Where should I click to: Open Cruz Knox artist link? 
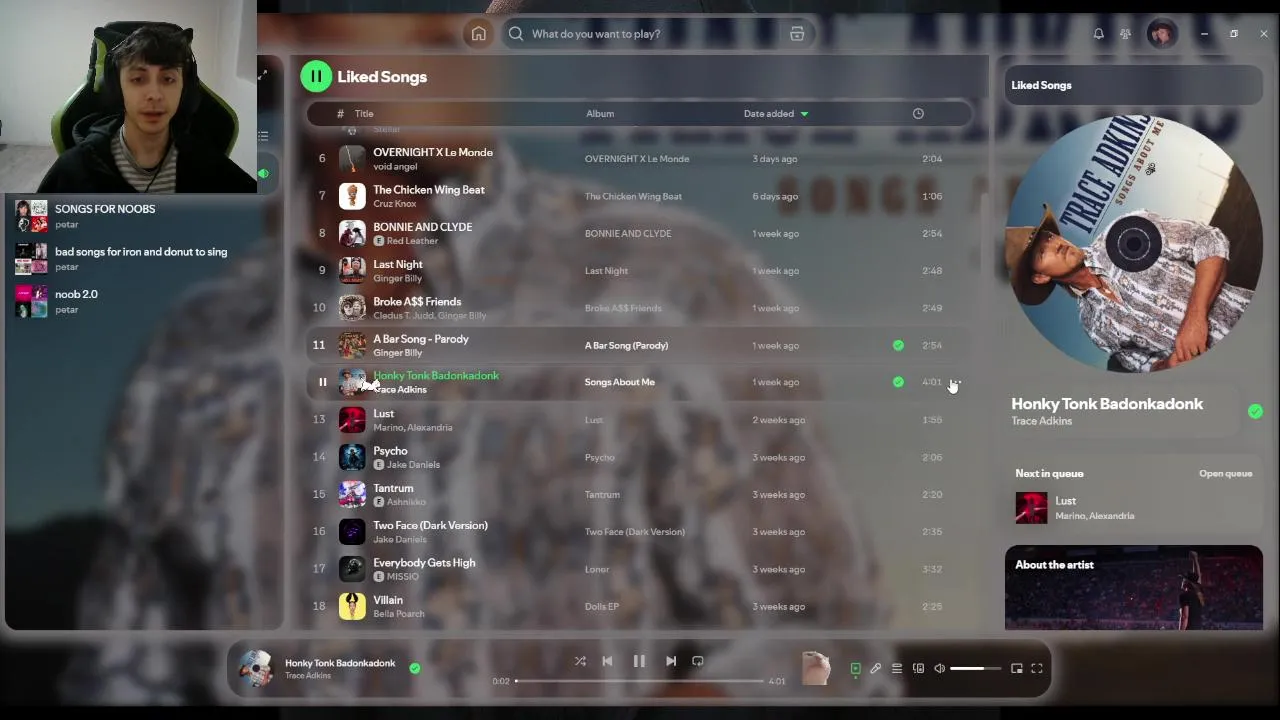pyautogui.click(x=394, y=204)
